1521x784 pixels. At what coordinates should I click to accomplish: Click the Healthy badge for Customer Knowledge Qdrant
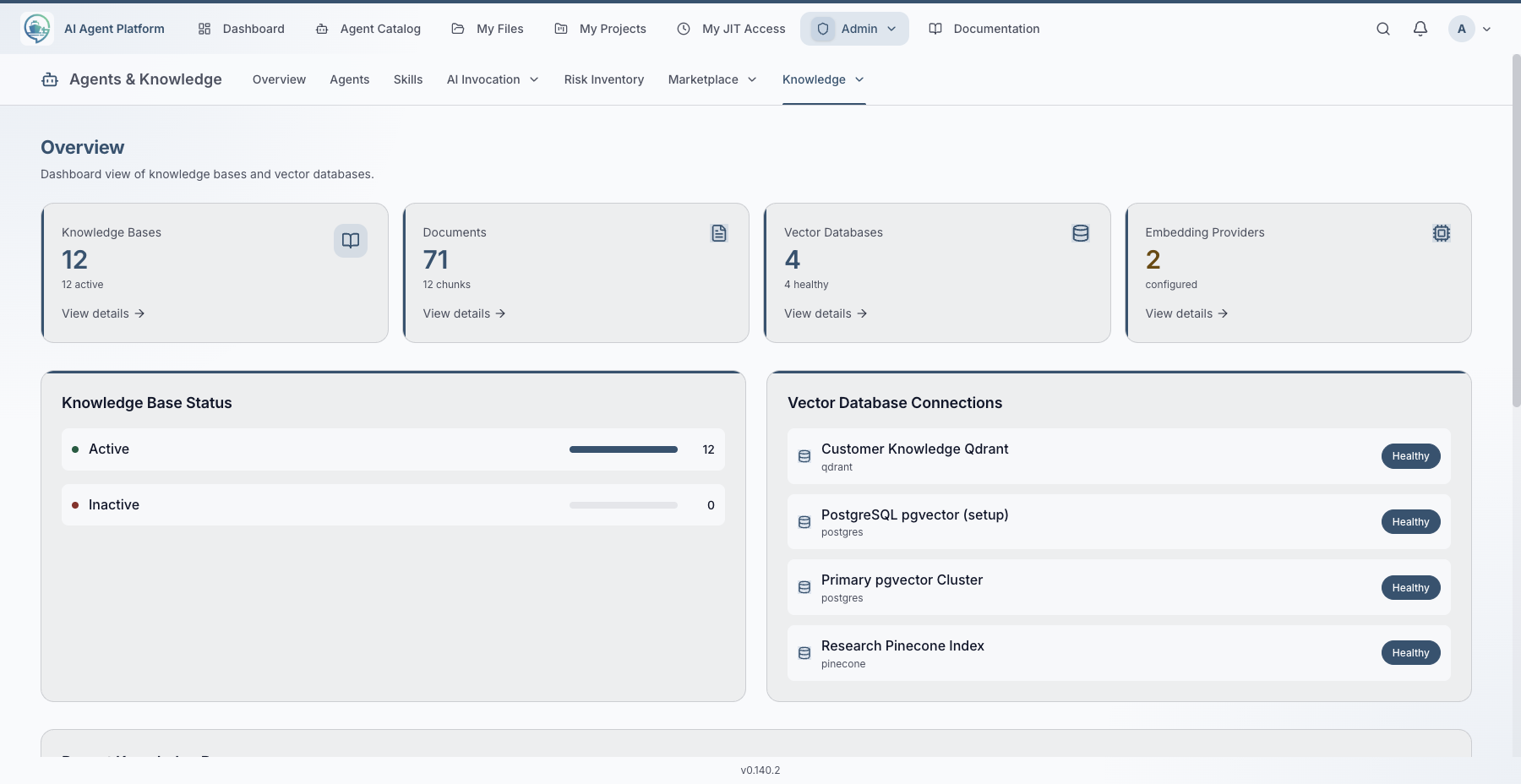pyautogui.click(x=1410, y=456)
